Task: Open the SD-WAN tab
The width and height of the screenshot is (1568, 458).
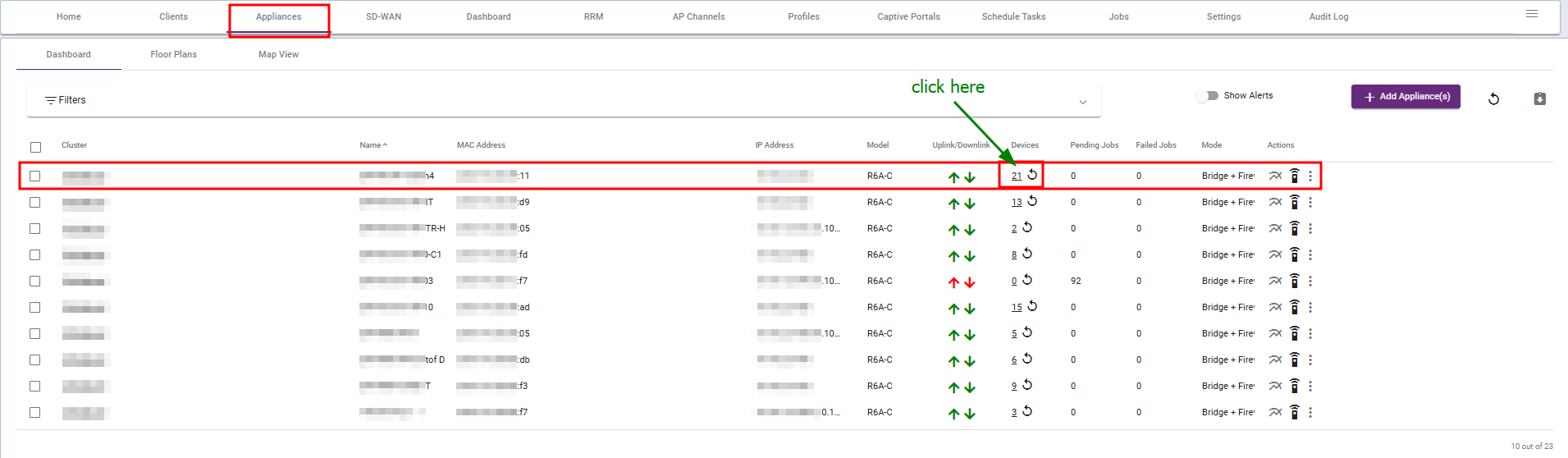Action: click(x=383, y=16)
